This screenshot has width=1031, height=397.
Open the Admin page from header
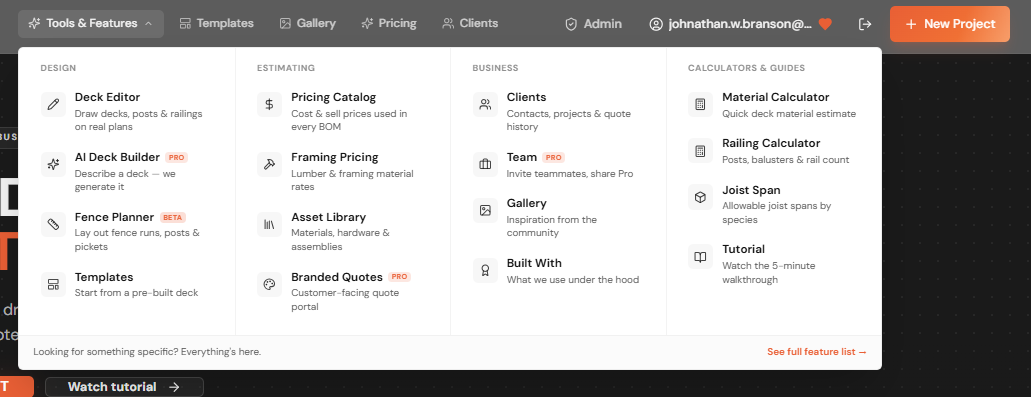click(x=594, y=24)
